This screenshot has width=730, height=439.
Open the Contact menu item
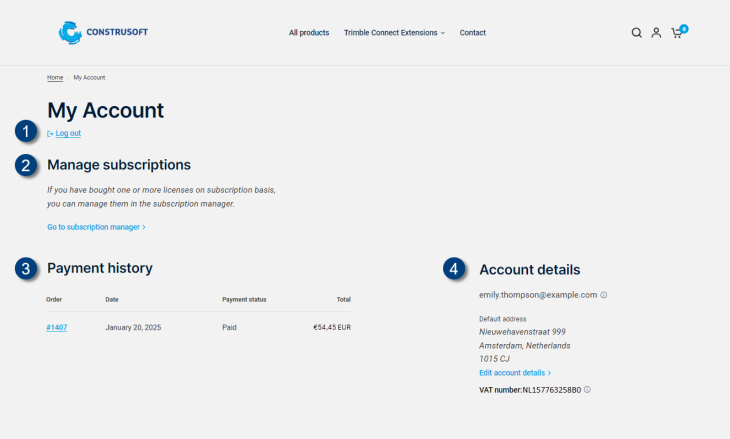click(x=473, y=33)
